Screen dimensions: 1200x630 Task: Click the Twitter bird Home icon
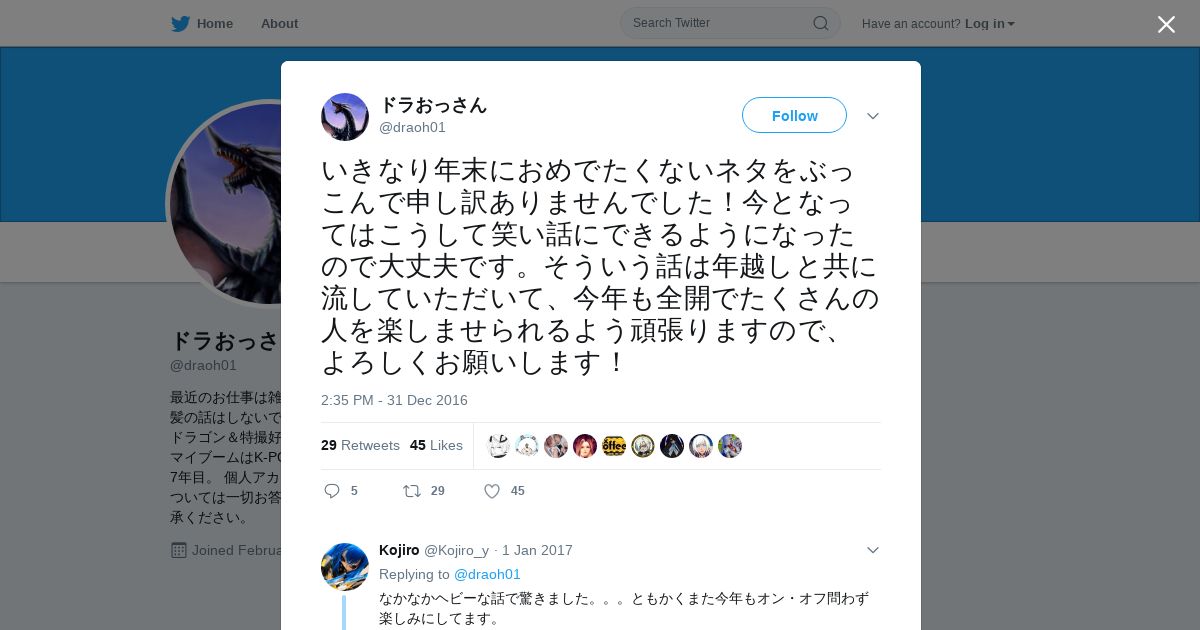pos(180,23)
